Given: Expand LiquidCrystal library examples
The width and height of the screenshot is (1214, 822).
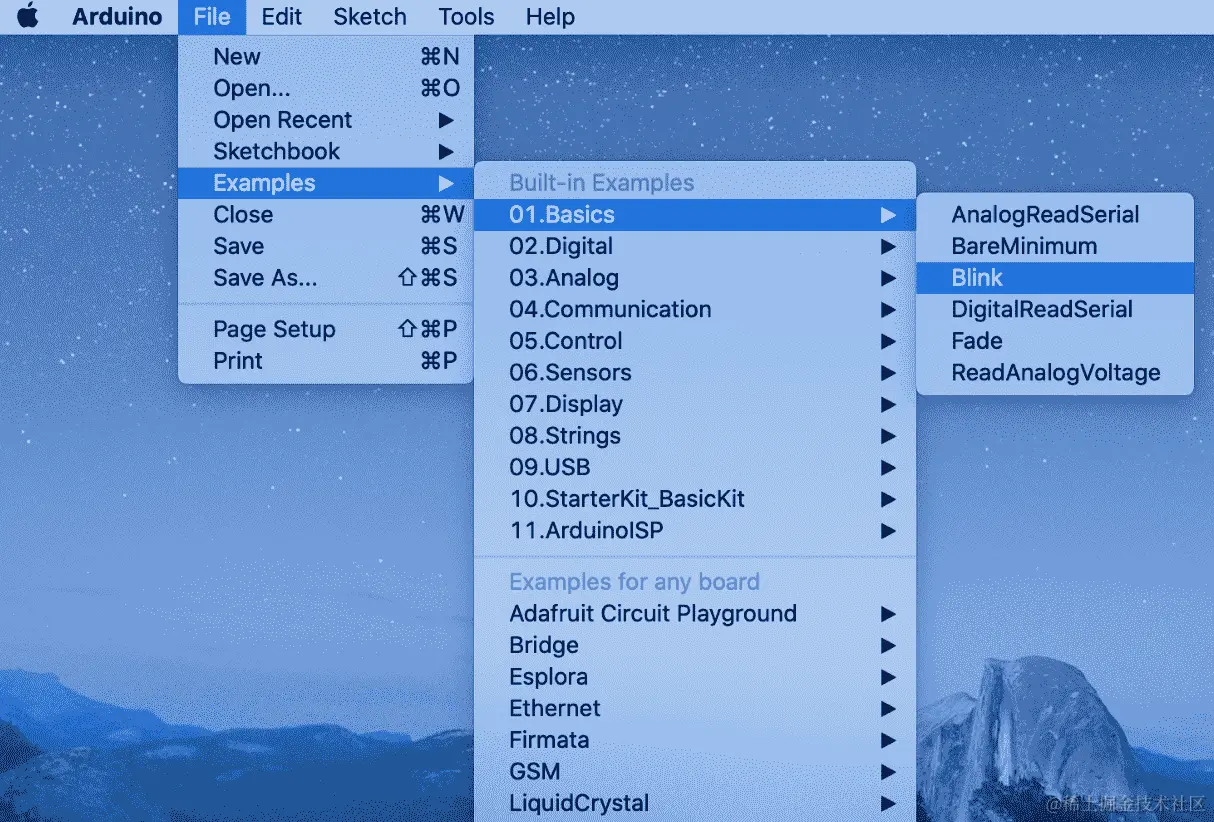Looking at the screenshot, I should click(695, 804).
